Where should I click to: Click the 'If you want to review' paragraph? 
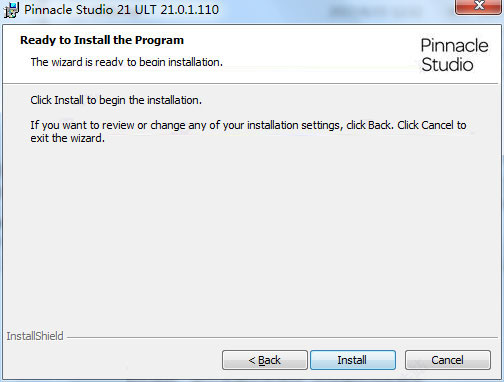[x=248, y=131]
